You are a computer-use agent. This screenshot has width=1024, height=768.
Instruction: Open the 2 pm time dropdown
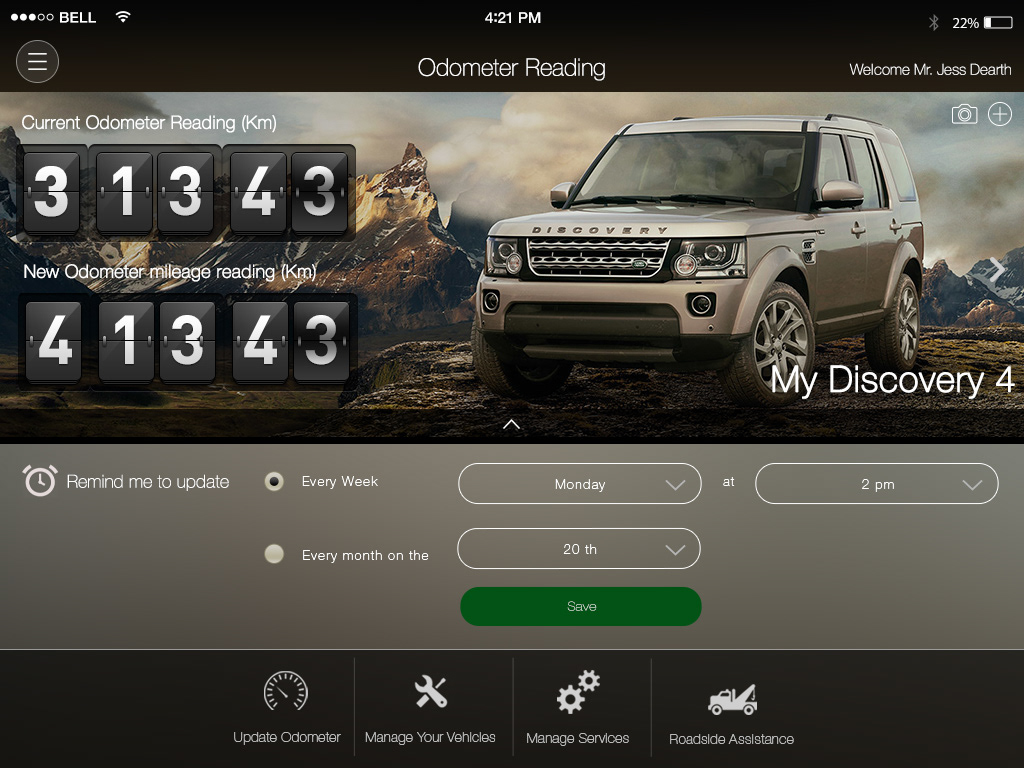[x=876, y=484]
